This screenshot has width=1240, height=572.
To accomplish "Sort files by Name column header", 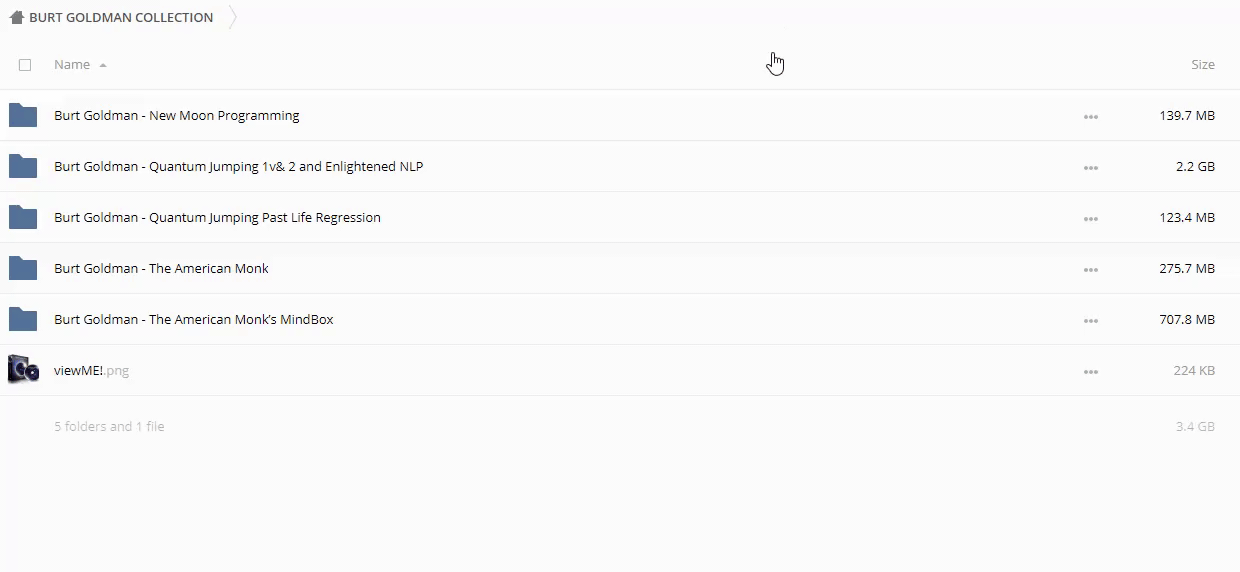I will [x=72, y=65].
